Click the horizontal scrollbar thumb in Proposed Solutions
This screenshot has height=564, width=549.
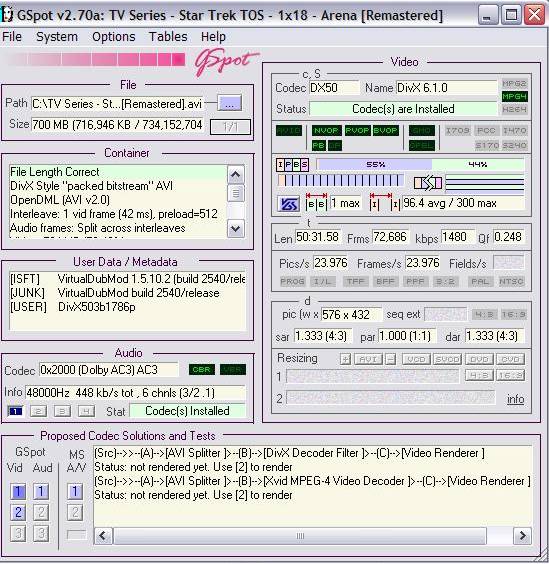click(x=300, y=536)
